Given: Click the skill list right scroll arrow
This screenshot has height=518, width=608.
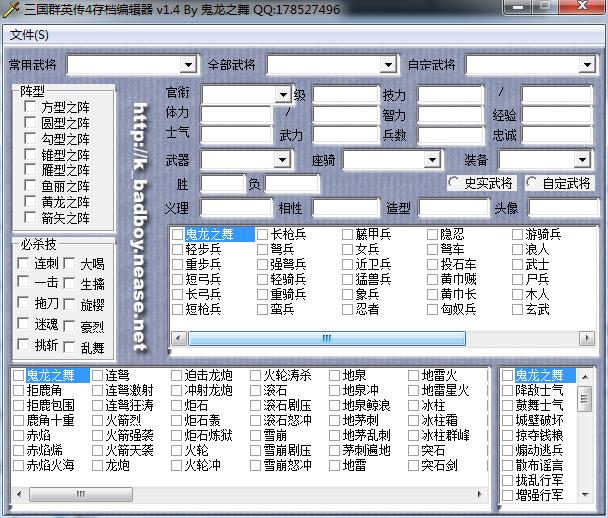Looking at the screenshot, I should [479, 494].
